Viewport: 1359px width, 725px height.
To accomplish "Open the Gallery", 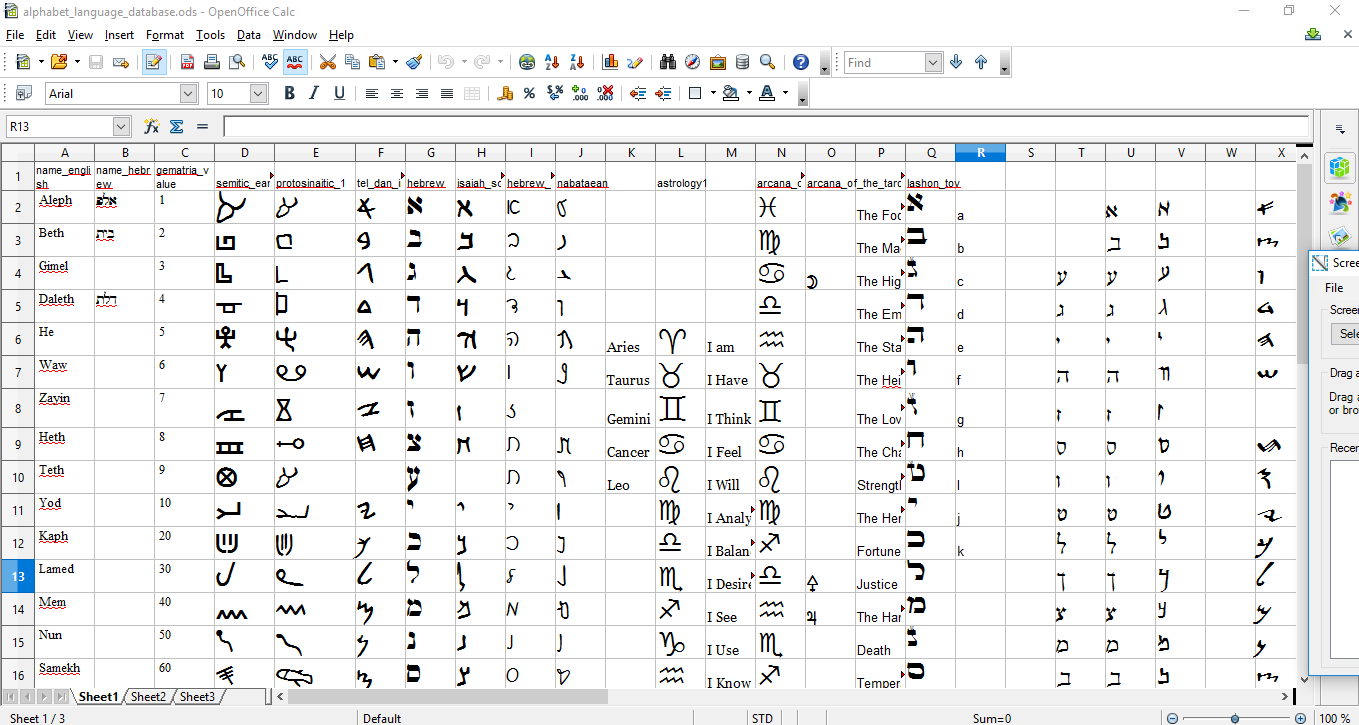I will tap(718, 62).
